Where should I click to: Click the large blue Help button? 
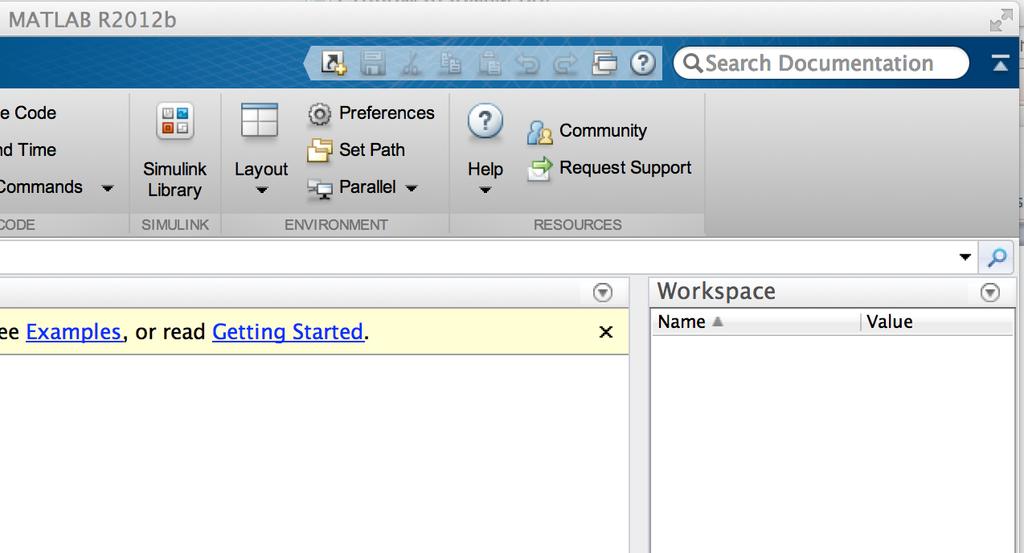click(x=485, y=121)
